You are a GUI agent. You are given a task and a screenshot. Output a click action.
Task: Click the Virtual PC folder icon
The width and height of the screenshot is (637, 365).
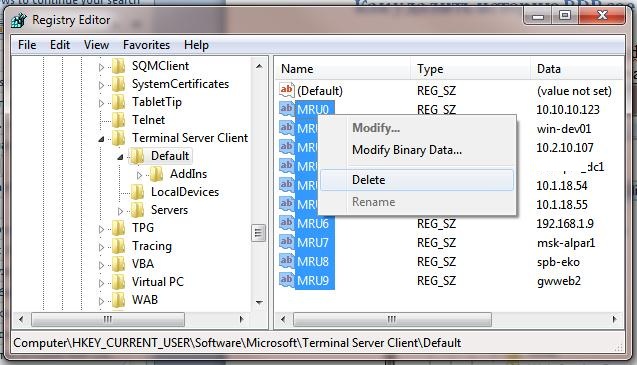click(119, 282)
